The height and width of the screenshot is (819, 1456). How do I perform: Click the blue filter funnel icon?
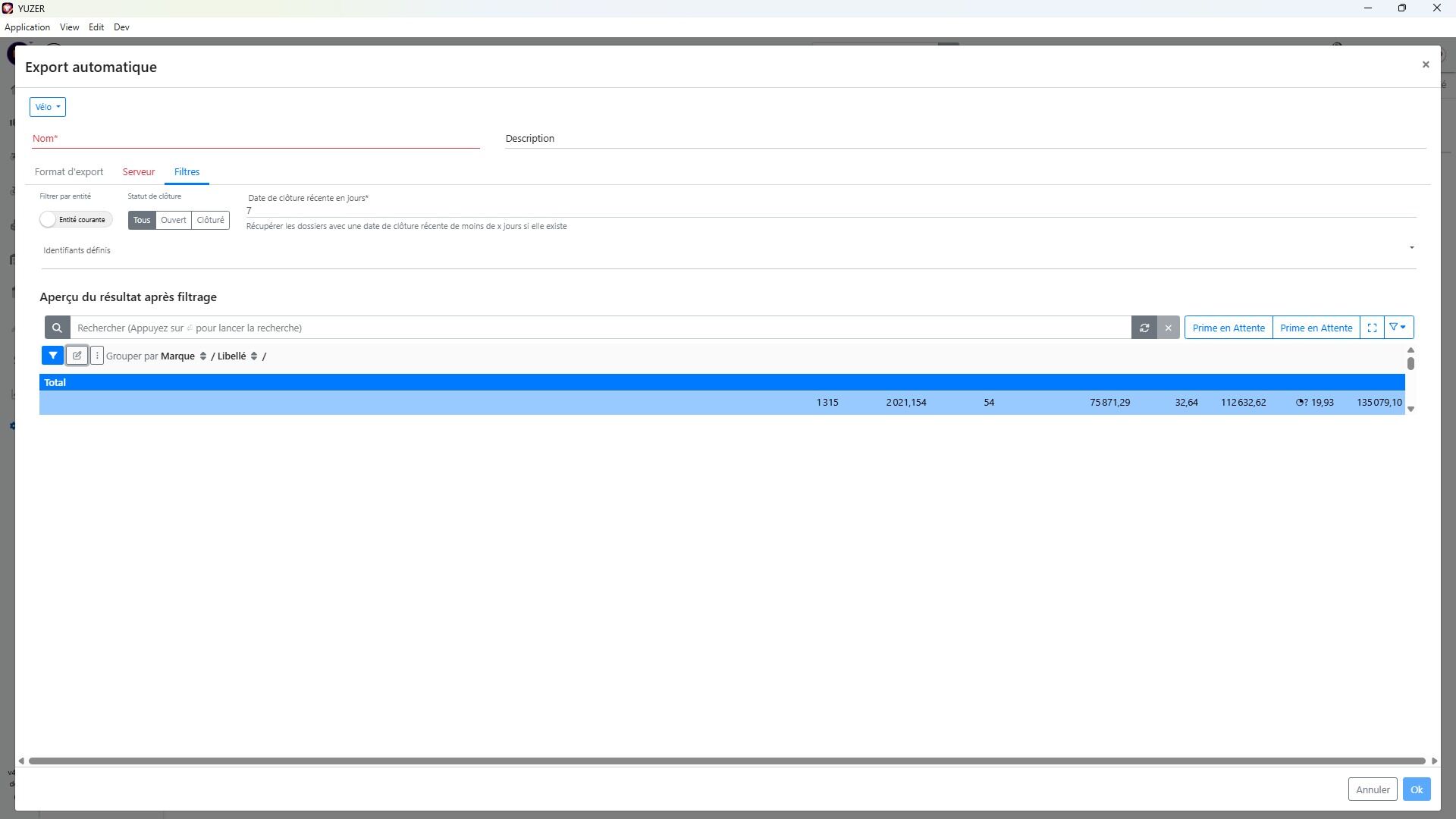(x=52, y=356)
